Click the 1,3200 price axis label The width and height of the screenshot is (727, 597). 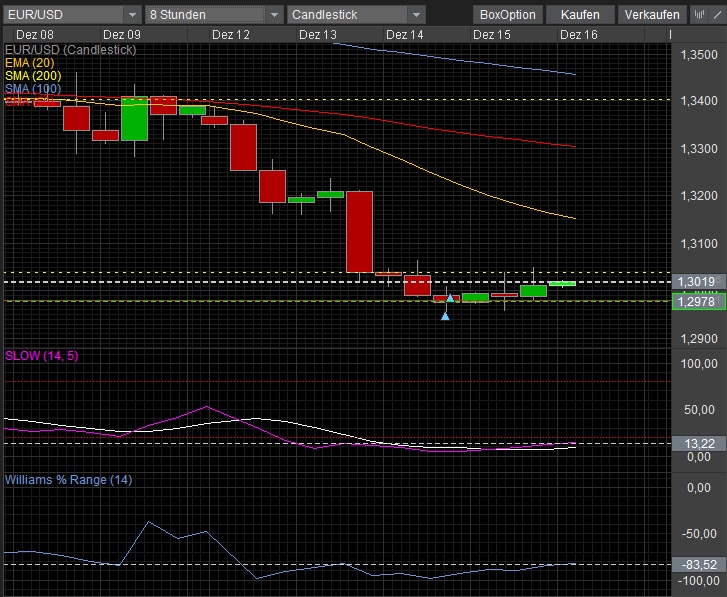click(699, 195)
